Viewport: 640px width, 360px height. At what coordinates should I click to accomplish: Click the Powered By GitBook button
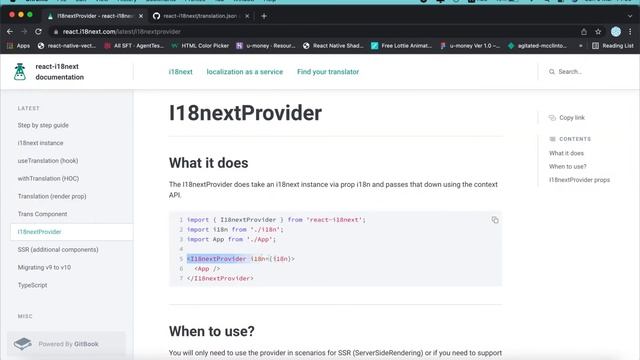pyautogui.click(x=67, y=344)
